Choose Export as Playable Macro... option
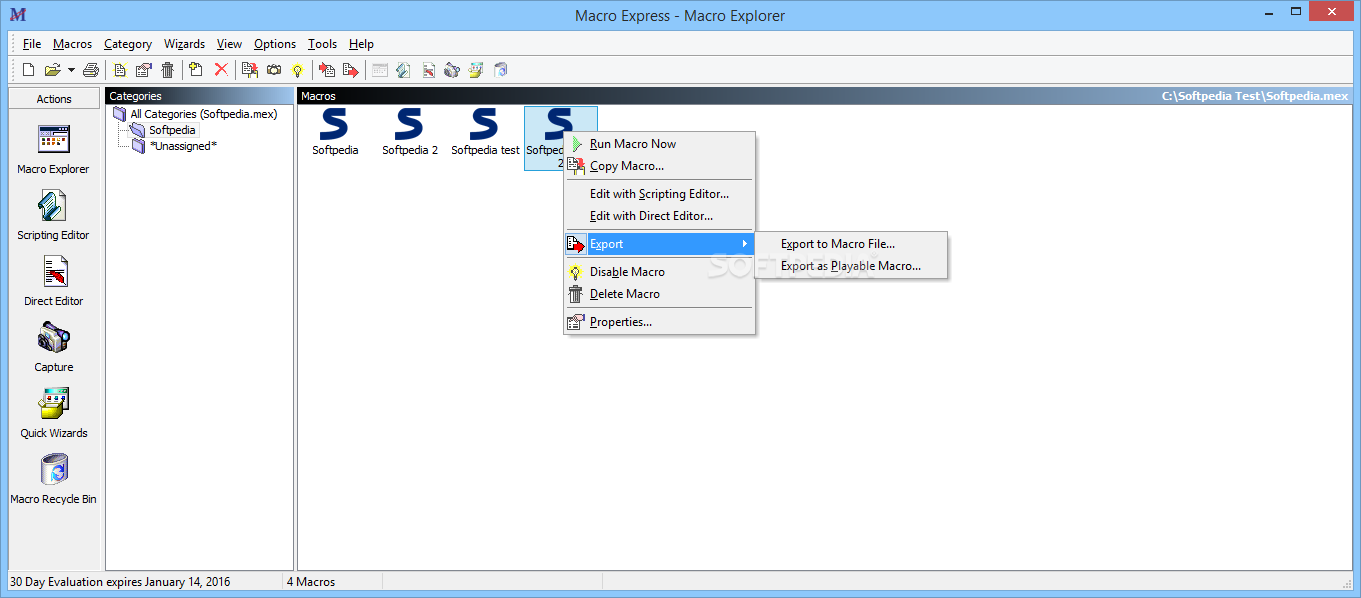Screen dimensions: 1361x598 tap(851, 266)
